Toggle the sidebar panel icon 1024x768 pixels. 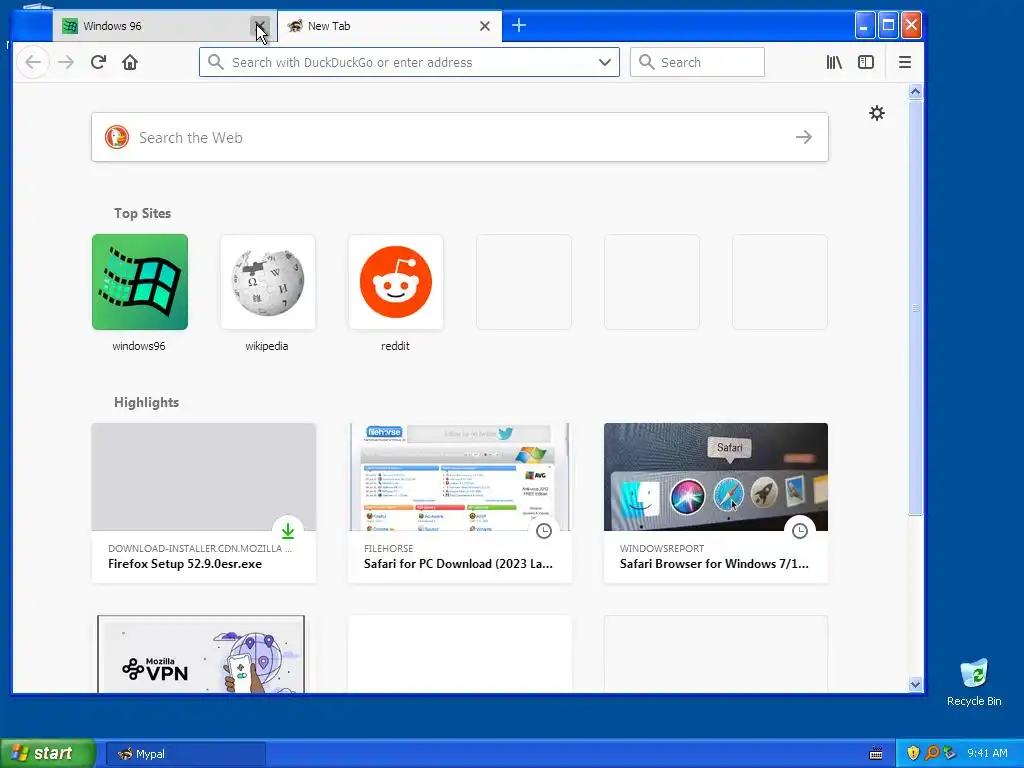(x=866, y=62)
